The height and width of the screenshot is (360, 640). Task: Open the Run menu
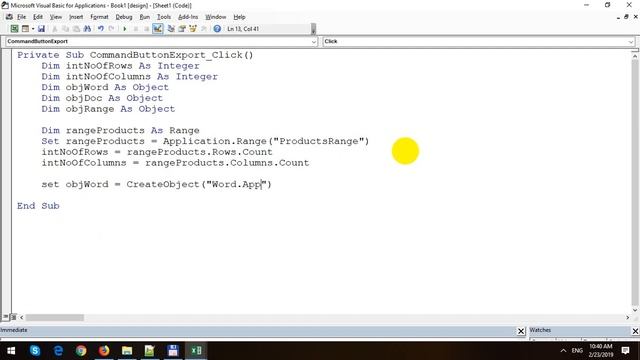click(144, 17)
